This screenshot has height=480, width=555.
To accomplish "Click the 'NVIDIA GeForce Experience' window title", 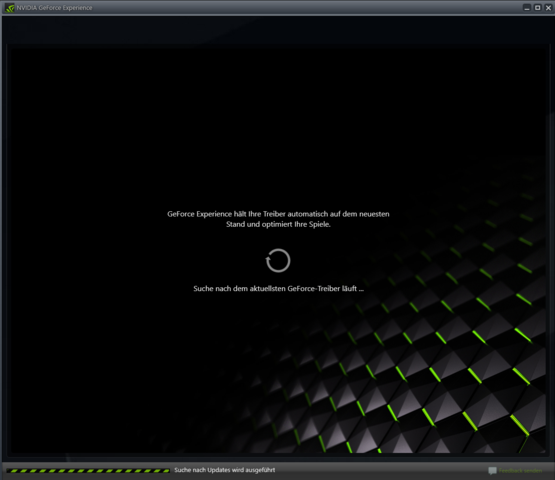I will click(54, 8).
